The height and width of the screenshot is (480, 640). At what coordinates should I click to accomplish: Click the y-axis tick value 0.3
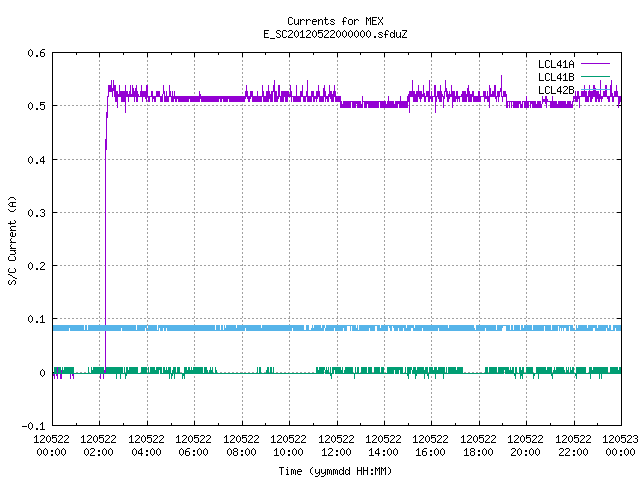click(36, 213)
